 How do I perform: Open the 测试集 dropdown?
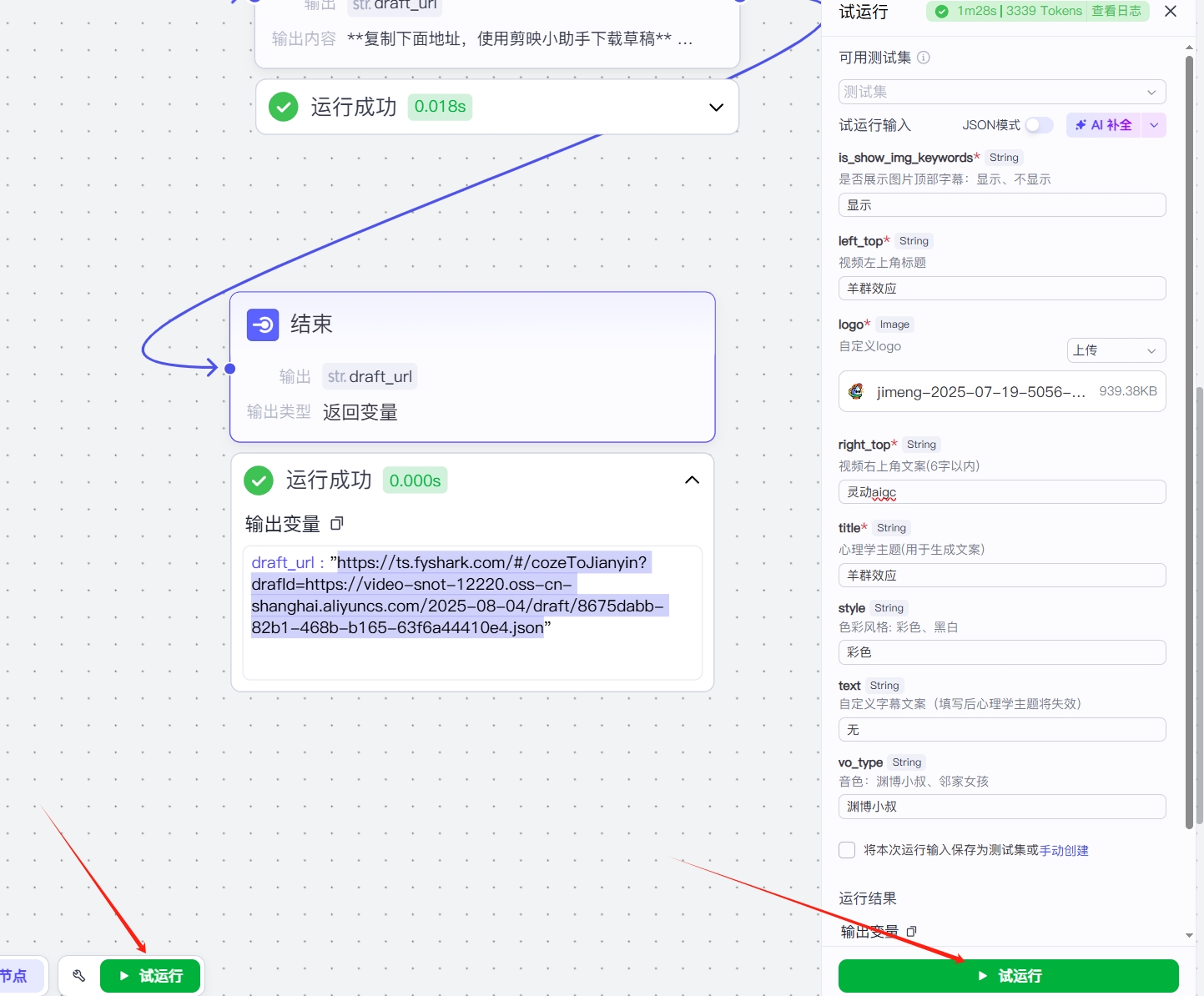coord(1001,92)
